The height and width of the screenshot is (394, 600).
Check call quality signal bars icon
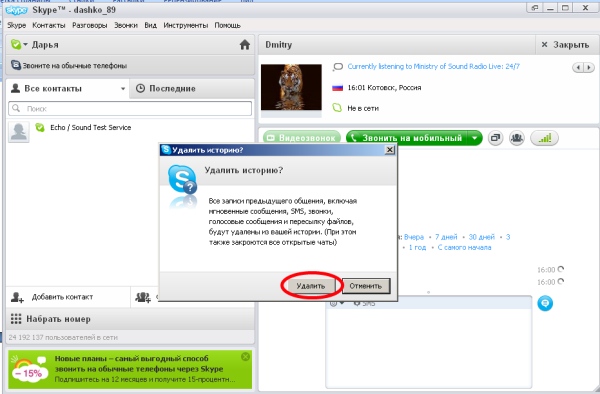(x=545, y=138)
